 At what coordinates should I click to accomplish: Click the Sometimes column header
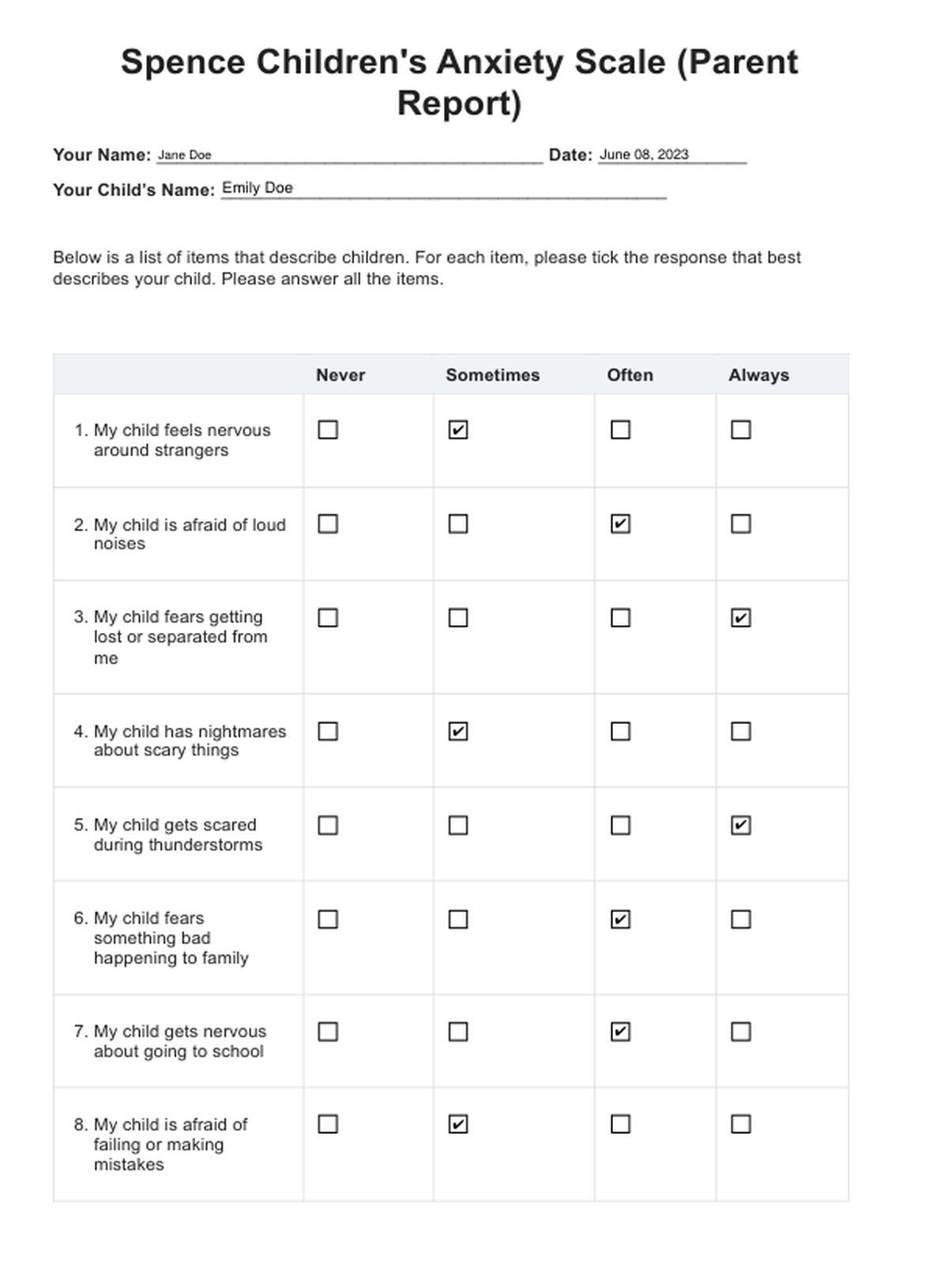click(x=492, y=375)
